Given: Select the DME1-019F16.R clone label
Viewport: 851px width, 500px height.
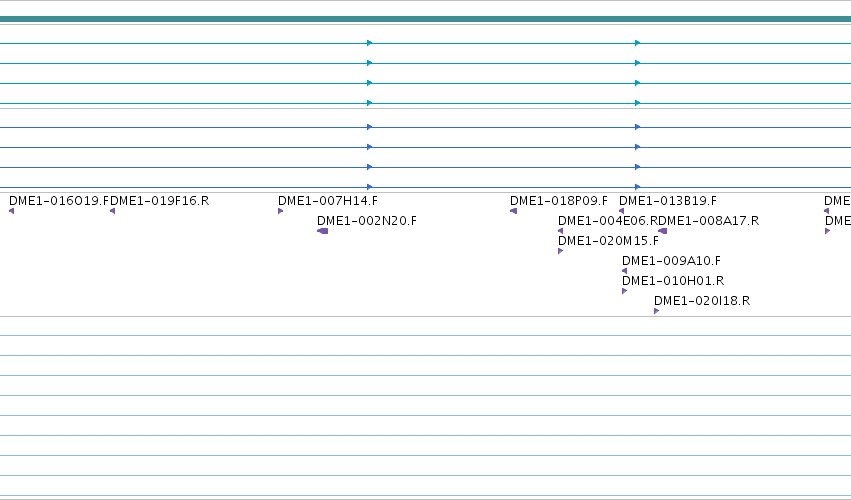Looking at the screenshot, I should (x=160, y=201).
